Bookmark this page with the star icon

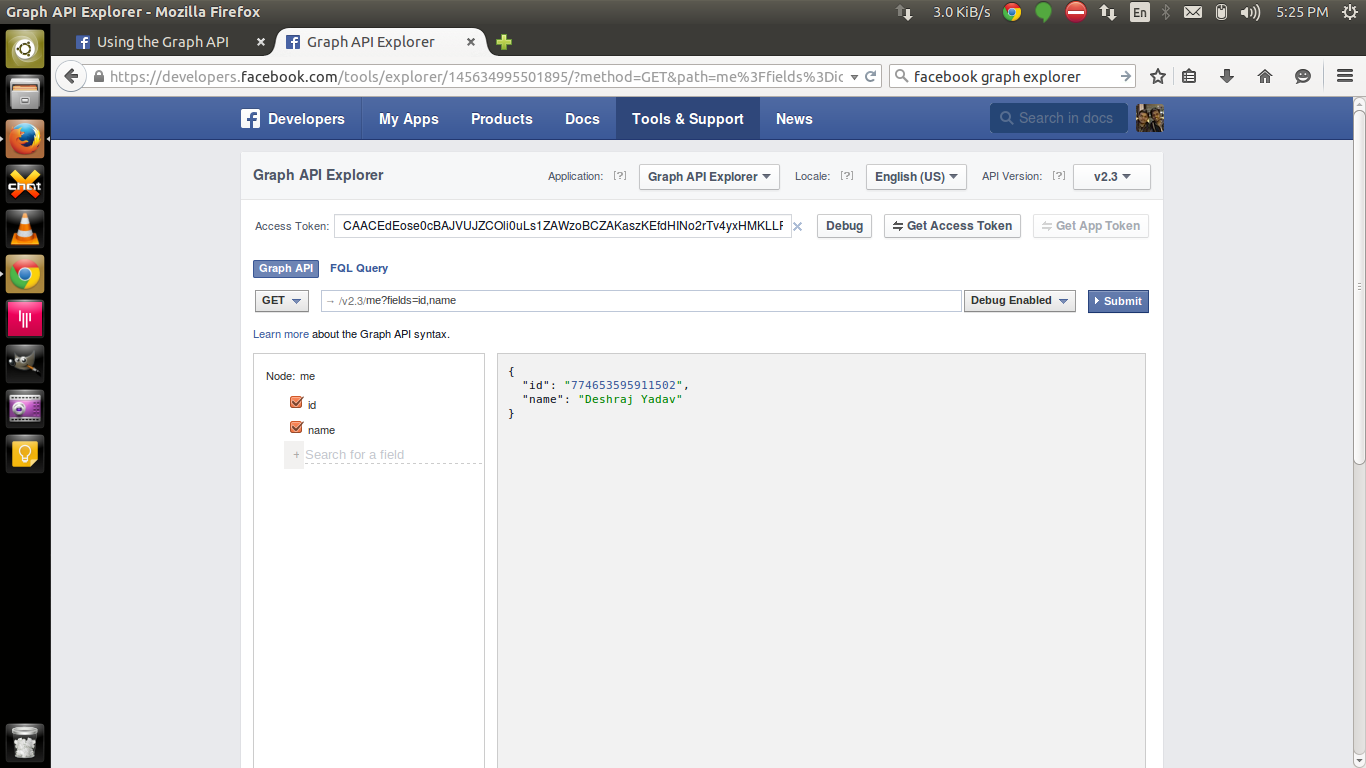(1158, 76)
